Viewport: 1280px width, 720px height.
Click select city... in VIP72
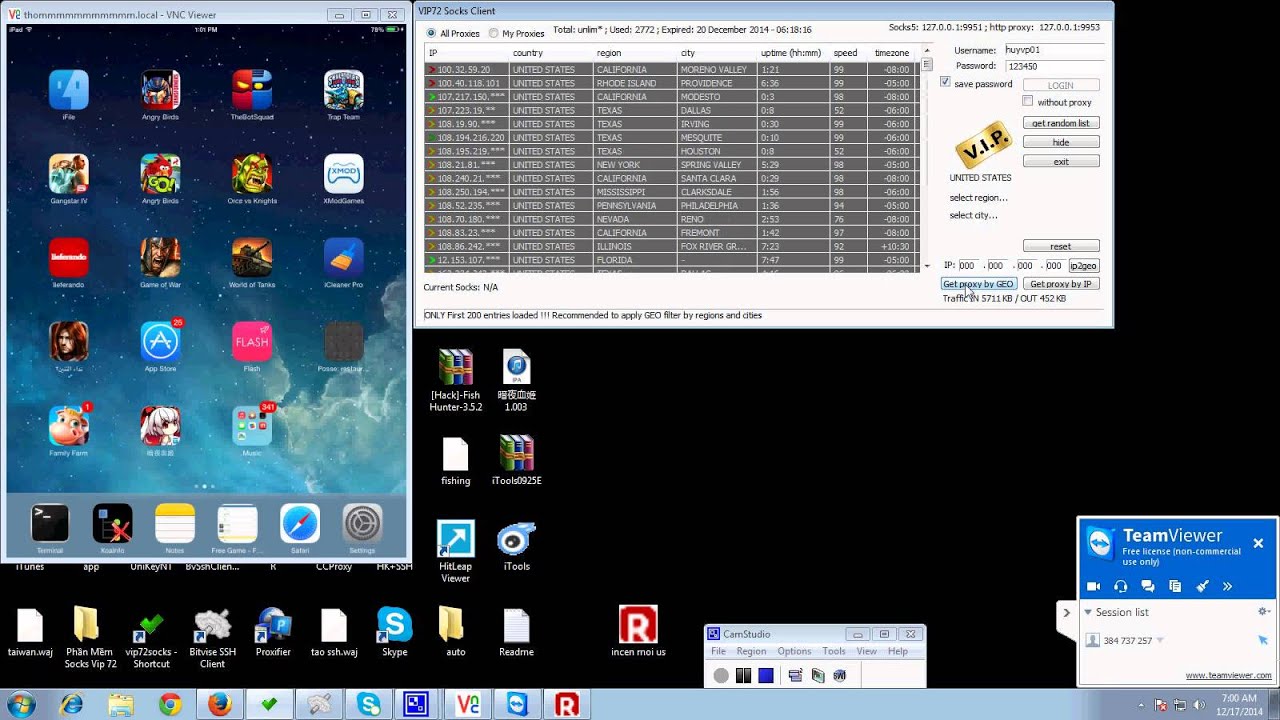coord(973,215)
